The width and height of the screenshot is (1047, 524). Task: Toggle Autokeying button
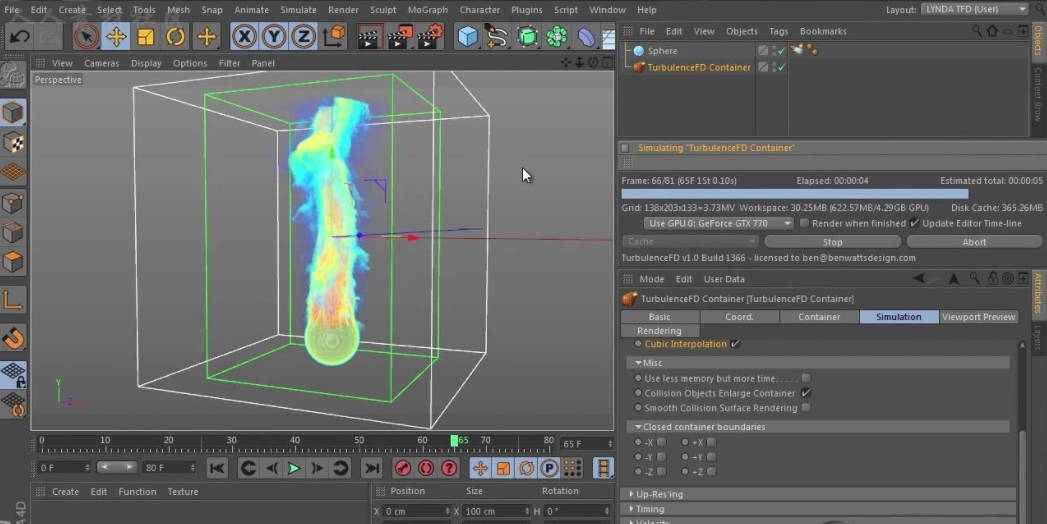(x=425, y=468)
